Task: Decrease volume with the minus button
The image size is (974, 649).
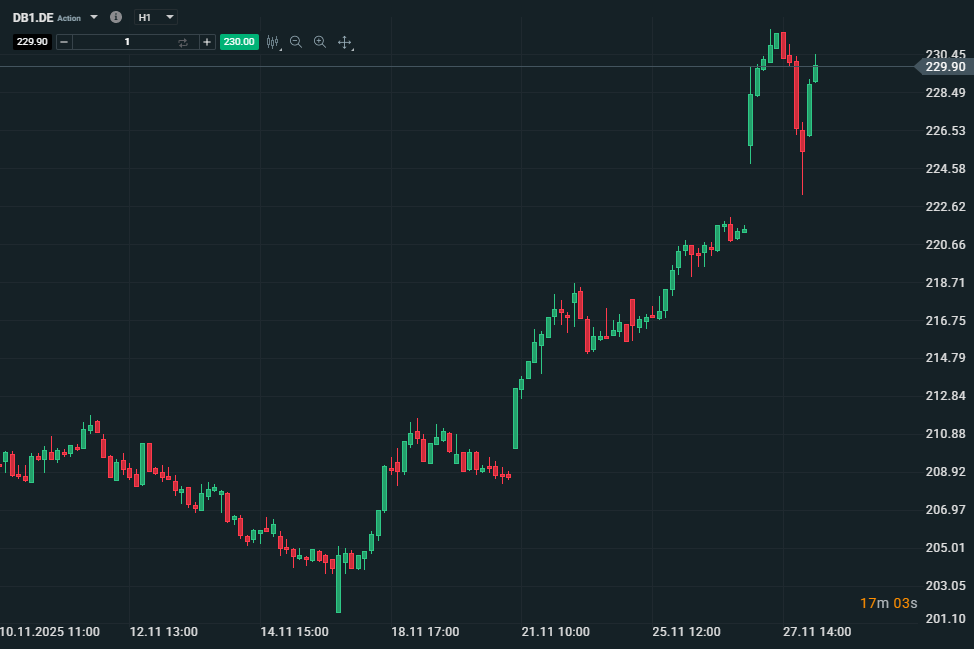Action: click(64, 42)
